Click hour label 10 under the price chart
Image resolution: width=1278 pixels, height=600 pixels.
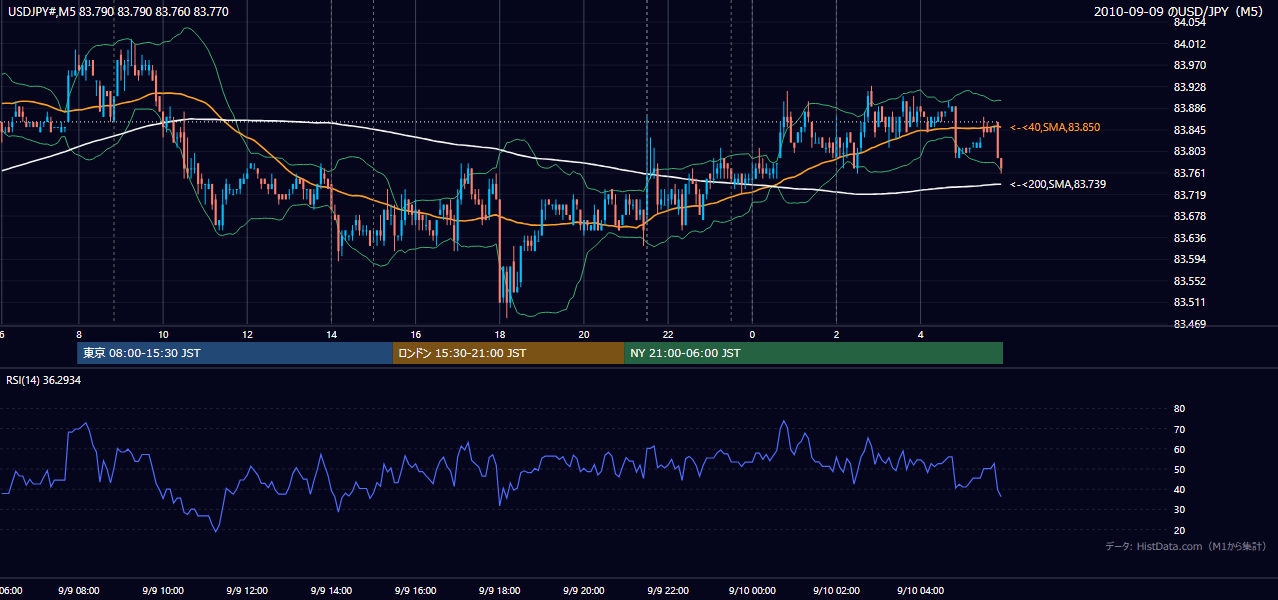point(163,335)
